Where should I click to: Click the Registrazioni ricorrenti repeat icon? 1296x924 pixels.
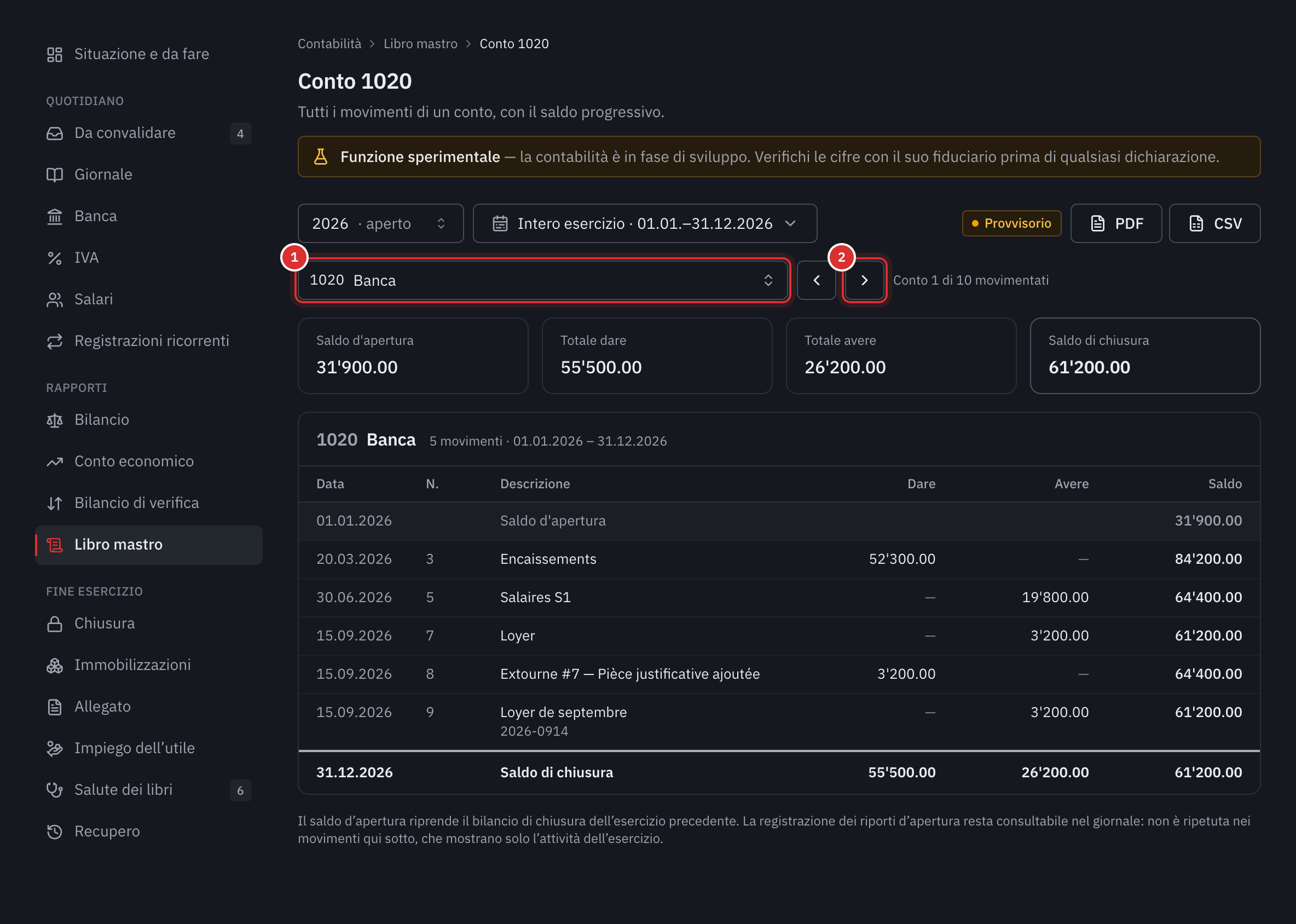click(55, 341)
